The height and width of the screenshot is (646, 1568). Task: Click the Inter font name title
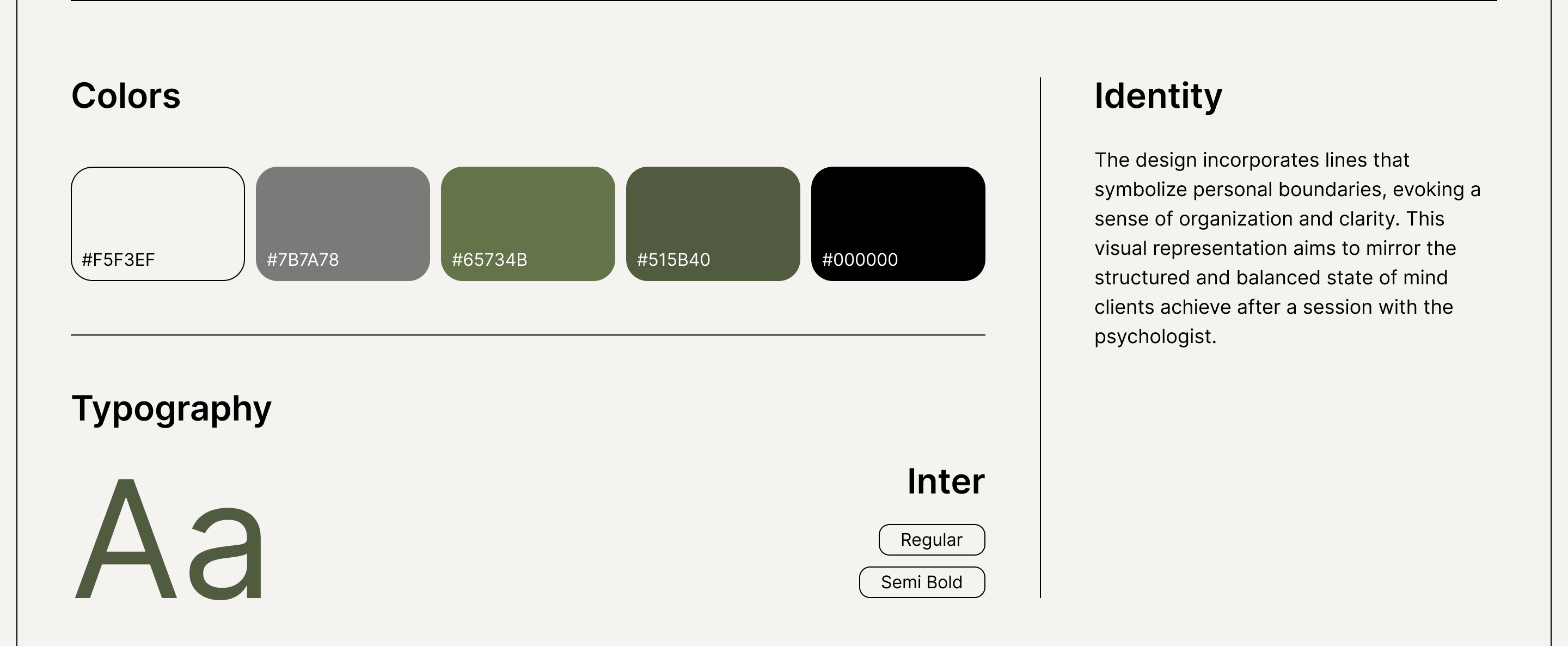[x=945, y=482]
